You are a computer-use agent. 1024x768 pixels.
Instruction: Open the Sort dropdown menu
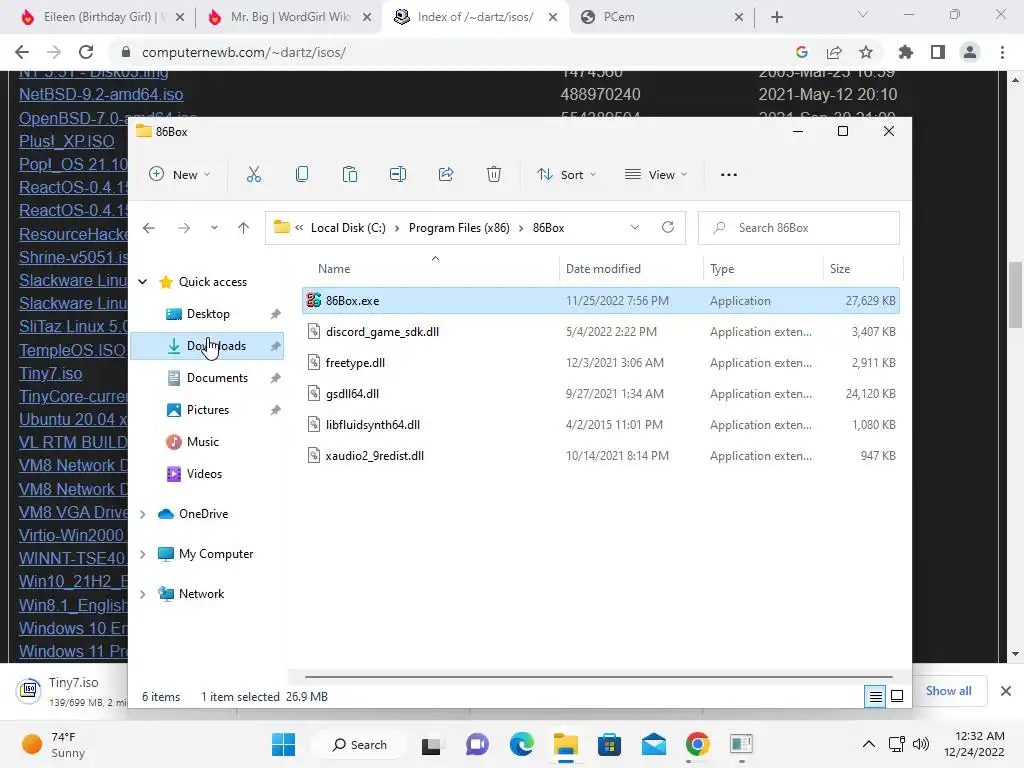(x=566, y=174)
